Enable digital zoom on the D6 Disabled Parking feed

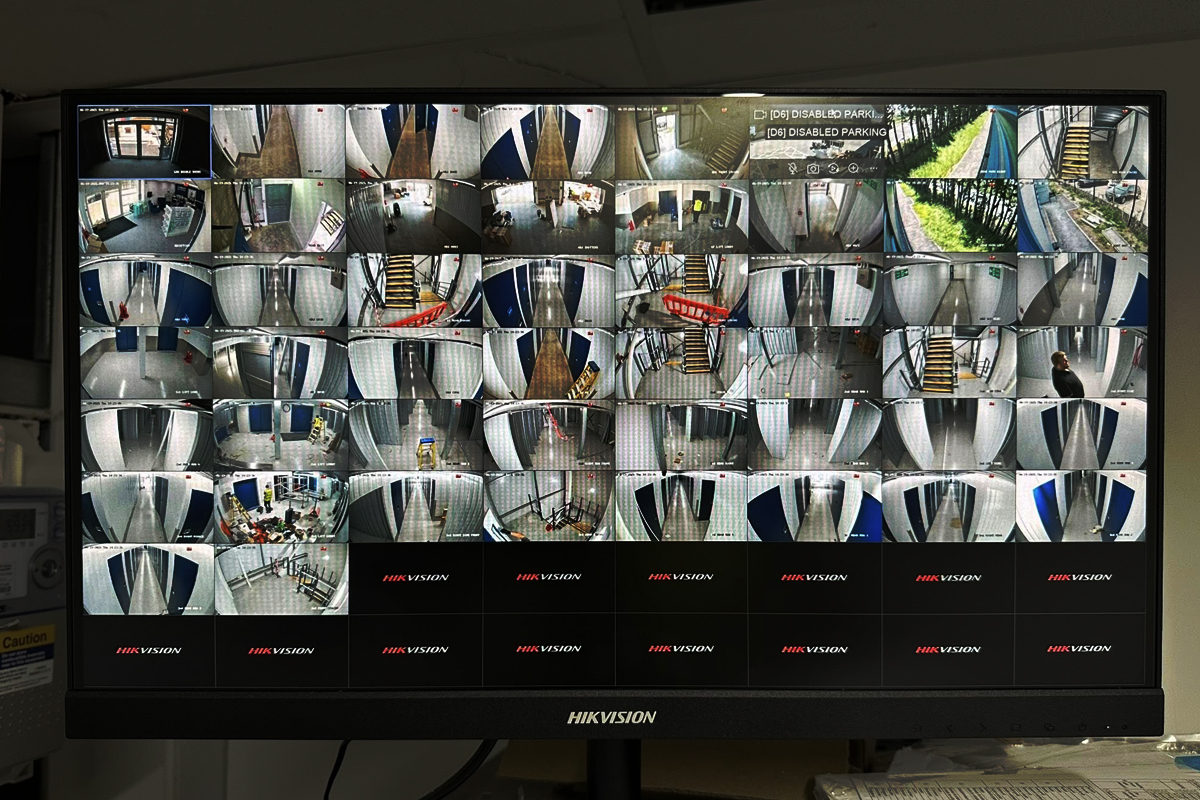pyautogui.click(x=853, y=168)
